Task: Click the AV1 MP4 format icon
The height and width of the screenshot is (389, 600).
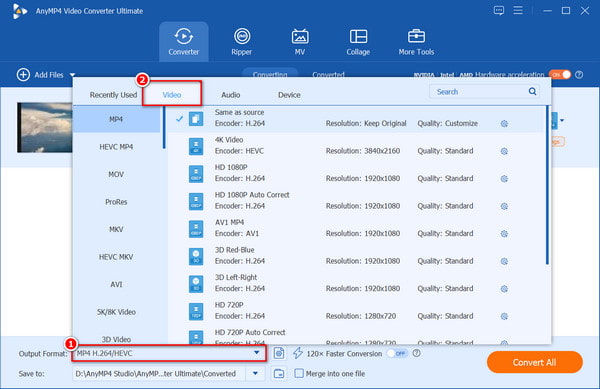Action: (196, 229)
